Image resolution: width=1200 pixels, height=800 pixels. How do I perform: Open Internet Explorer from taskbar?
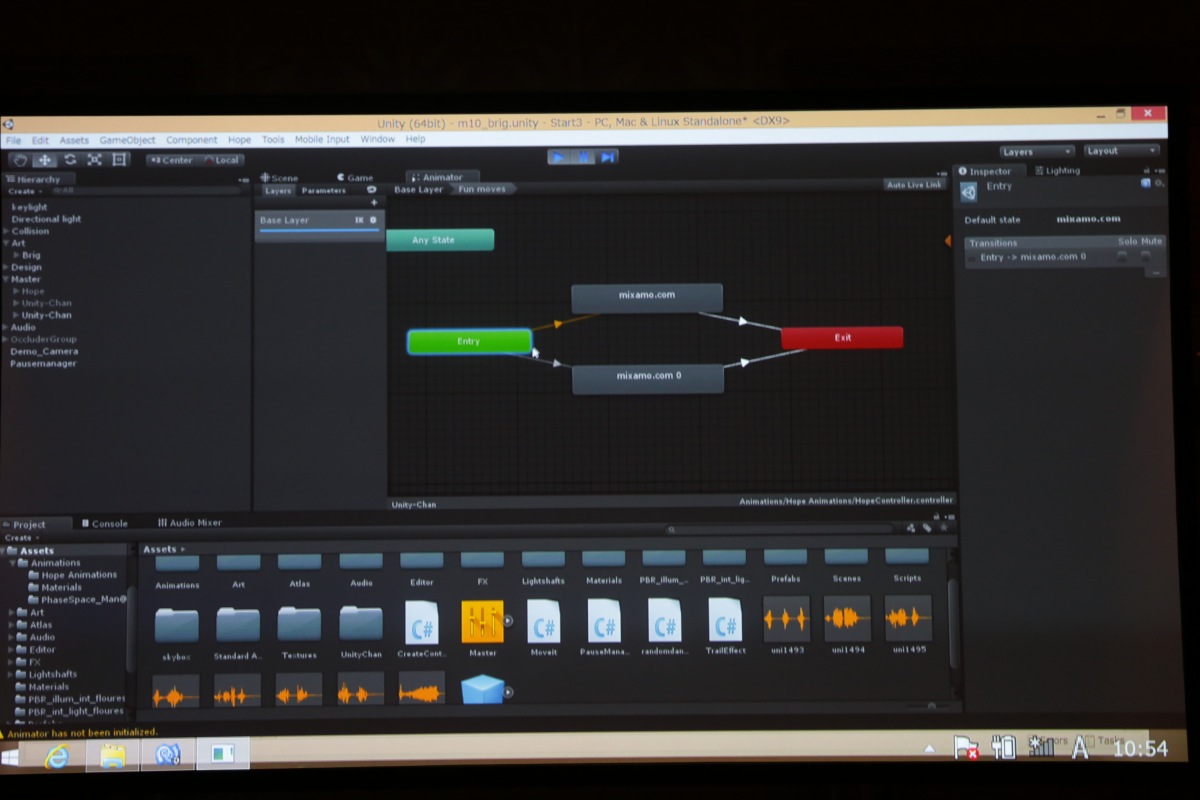[x=56, y=757]
